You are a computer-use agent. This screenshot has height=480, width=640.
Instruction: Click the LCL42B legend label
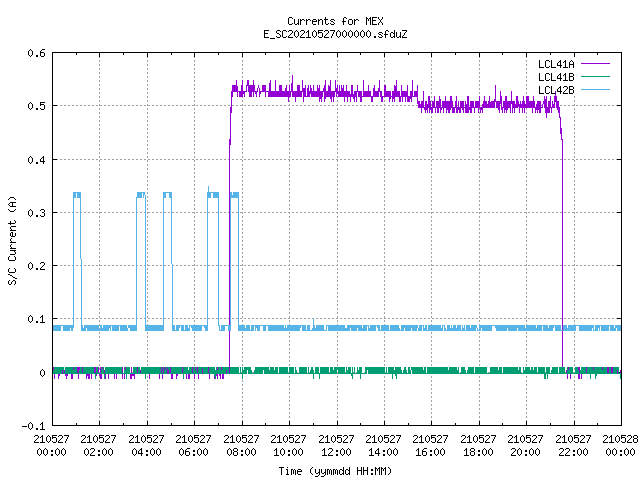coord(556,90)
